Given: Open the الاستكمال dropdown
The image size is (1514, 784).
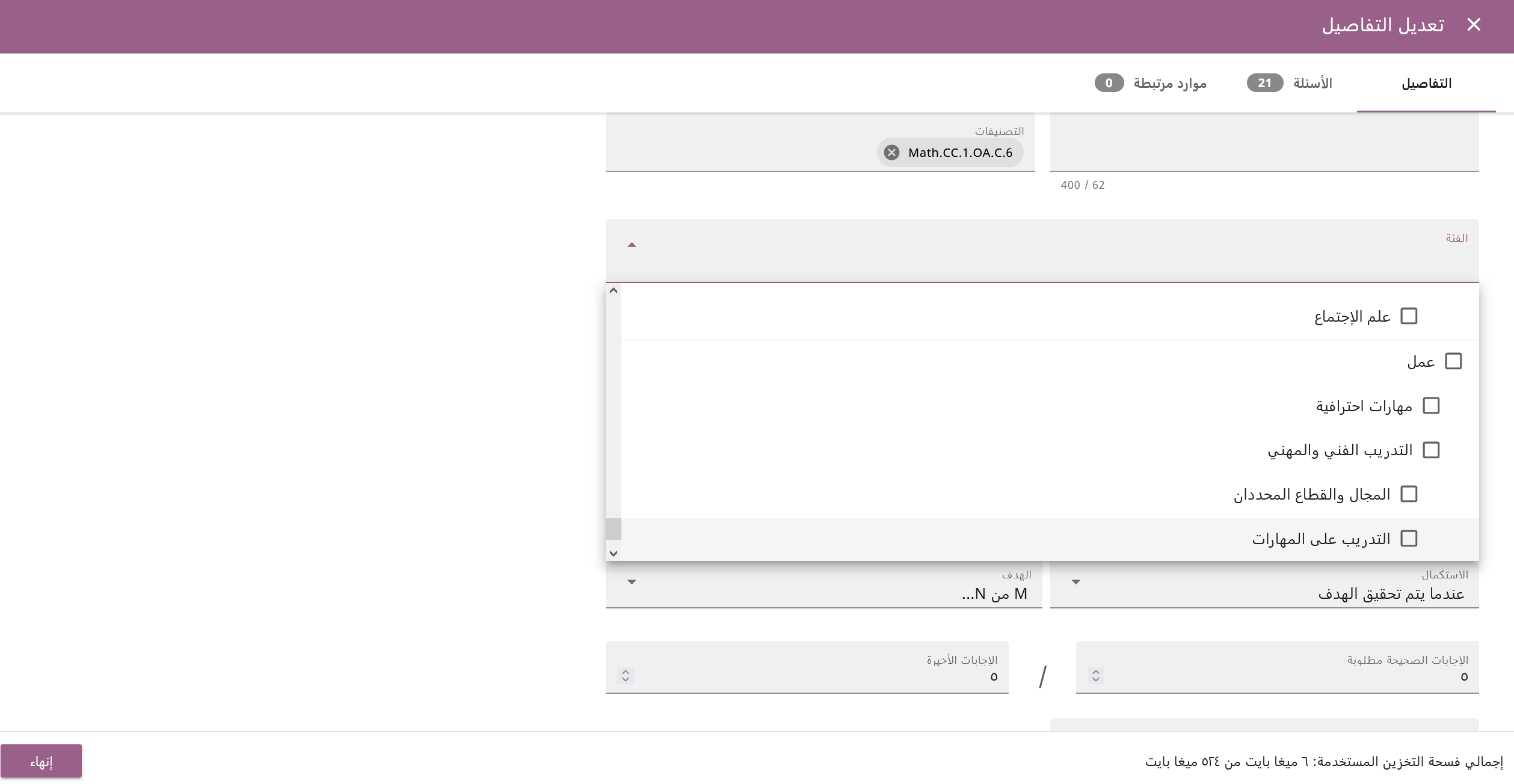Looking at the screenshot, I should (1076, 582).
